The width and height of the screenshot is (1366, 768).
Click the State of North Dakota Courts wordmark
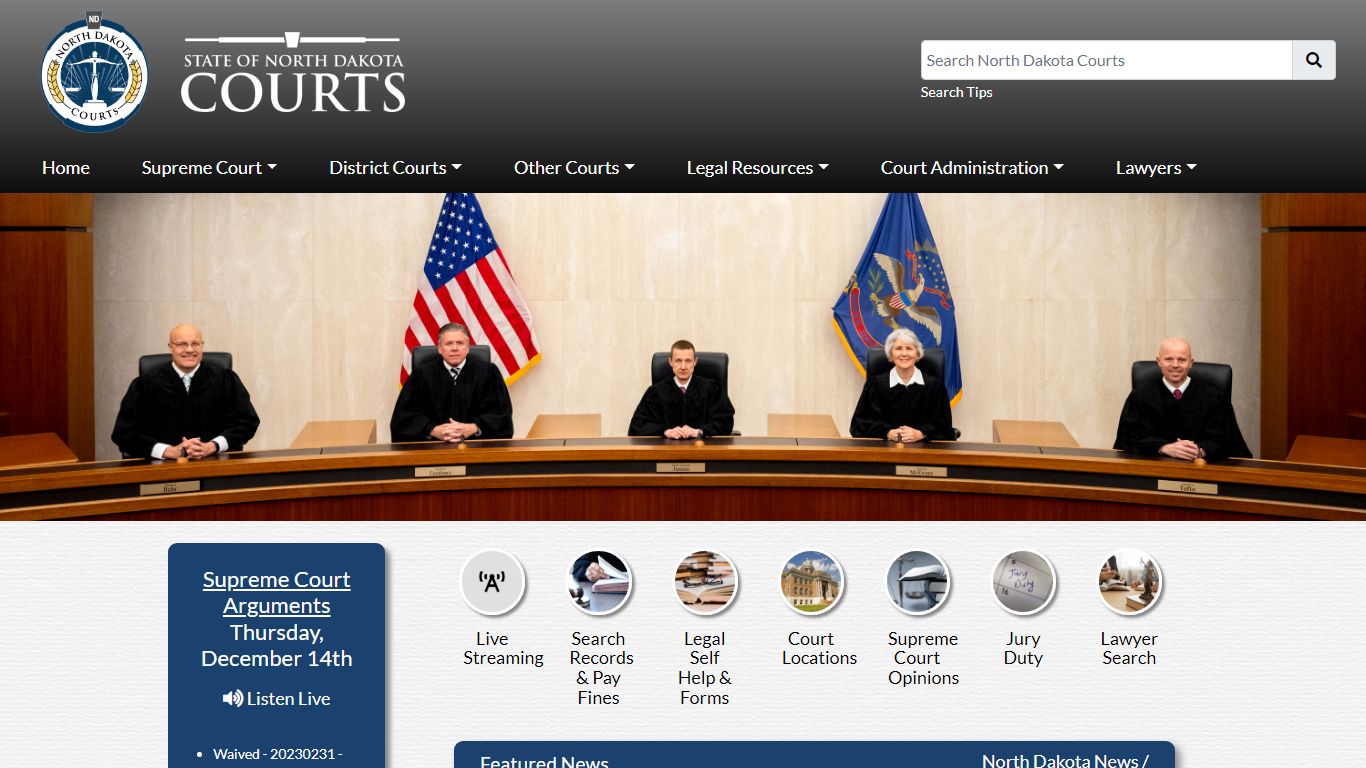pos(293,73)
